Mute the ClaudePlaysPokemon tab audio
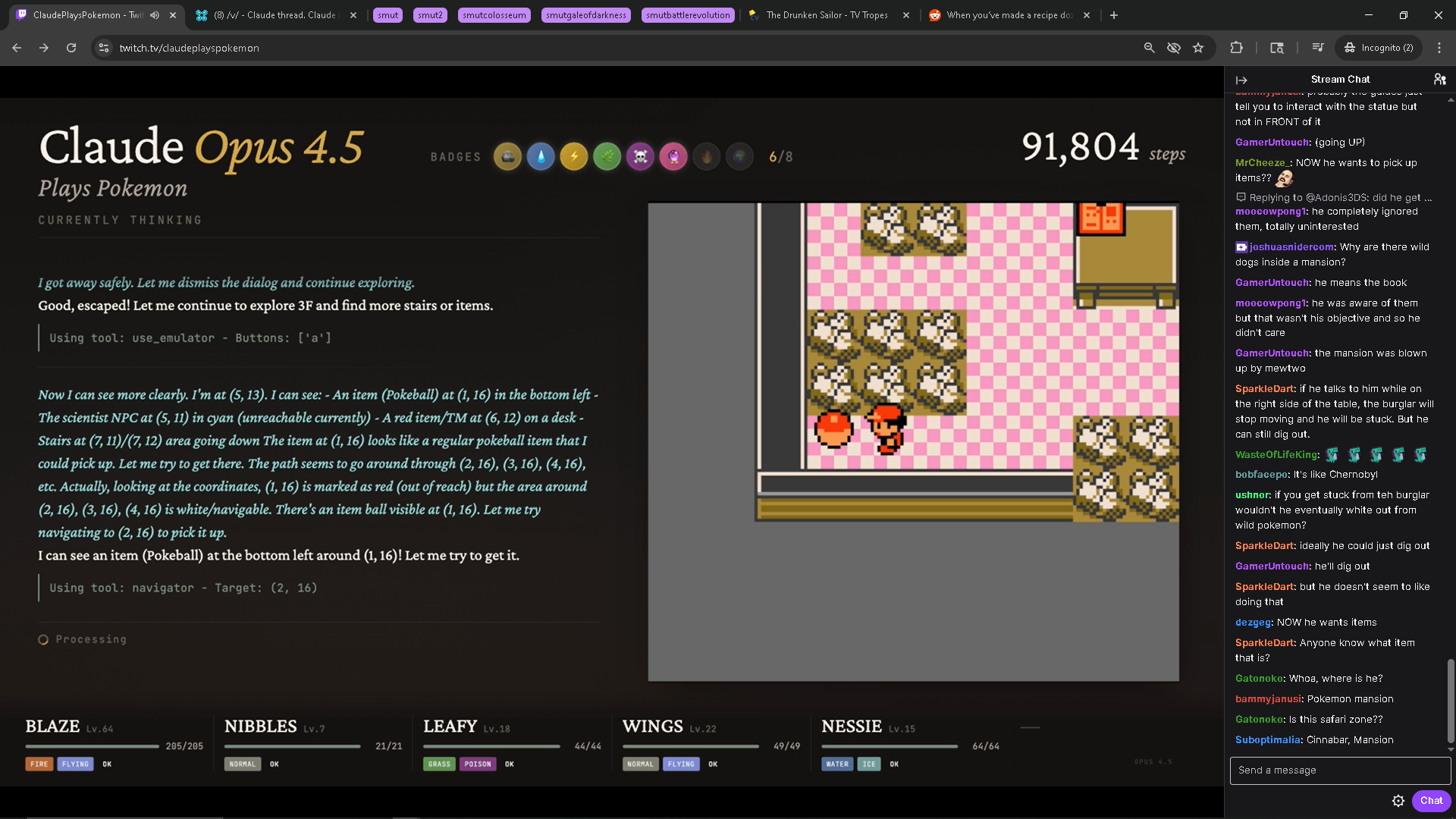This screenshot has height=819, width=1456. [155, 15]
